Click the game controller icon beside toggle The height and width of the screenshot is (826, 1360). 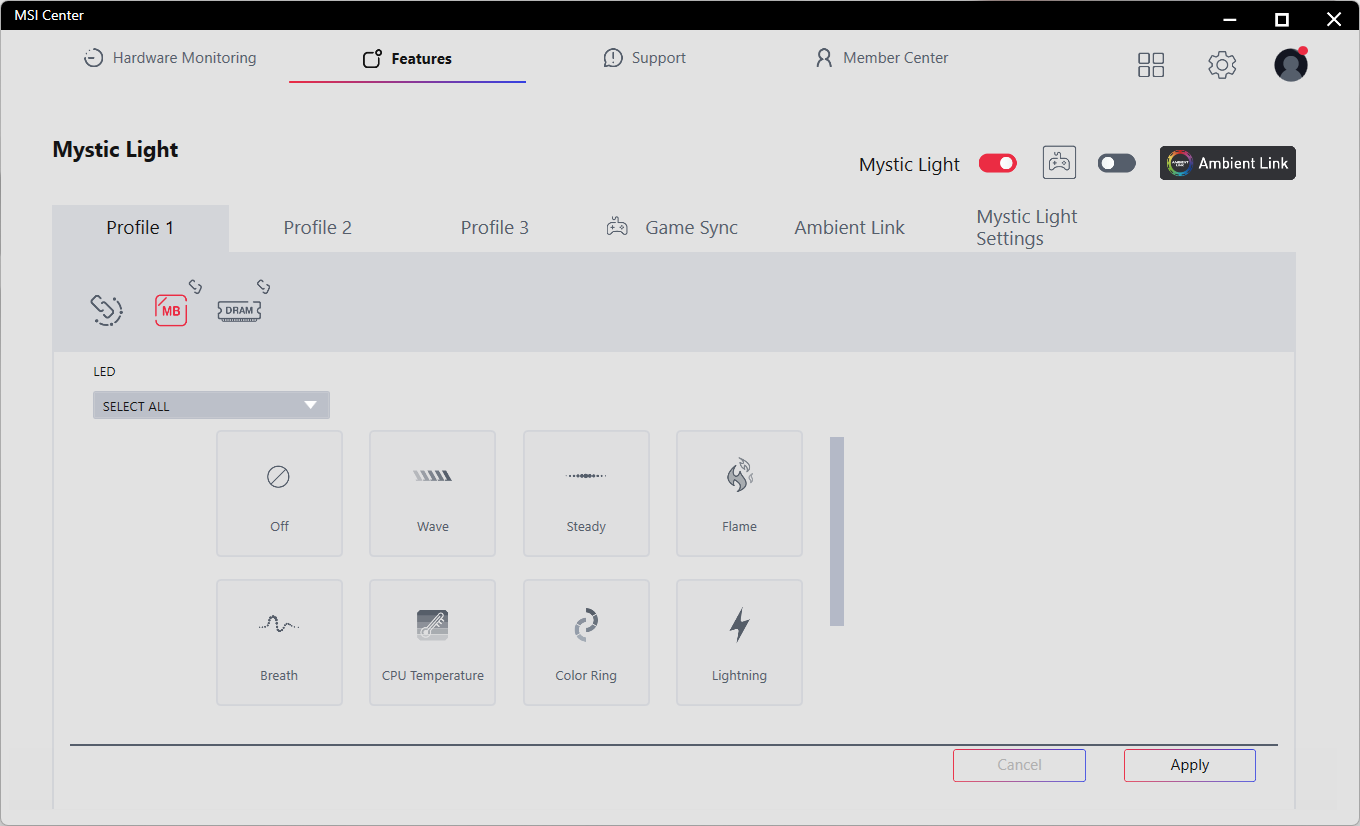pyautogui.click(x=1059, y=162)
